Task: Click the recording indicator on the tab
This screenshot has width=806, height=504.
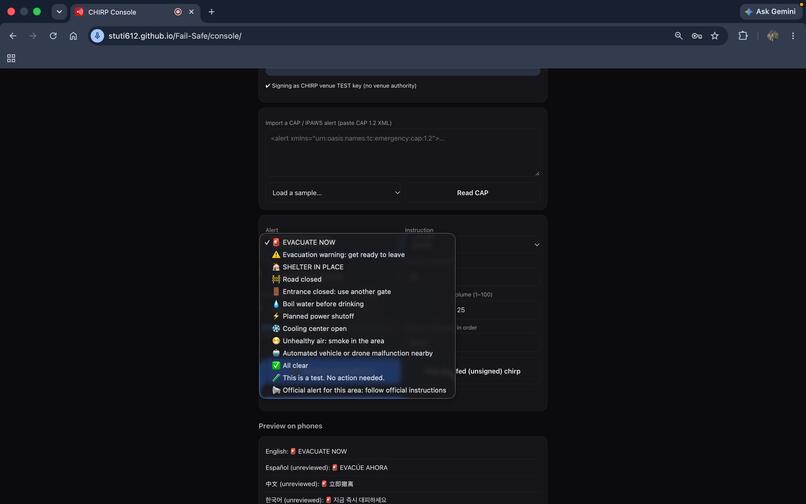Action: click(x=178, y=12)
